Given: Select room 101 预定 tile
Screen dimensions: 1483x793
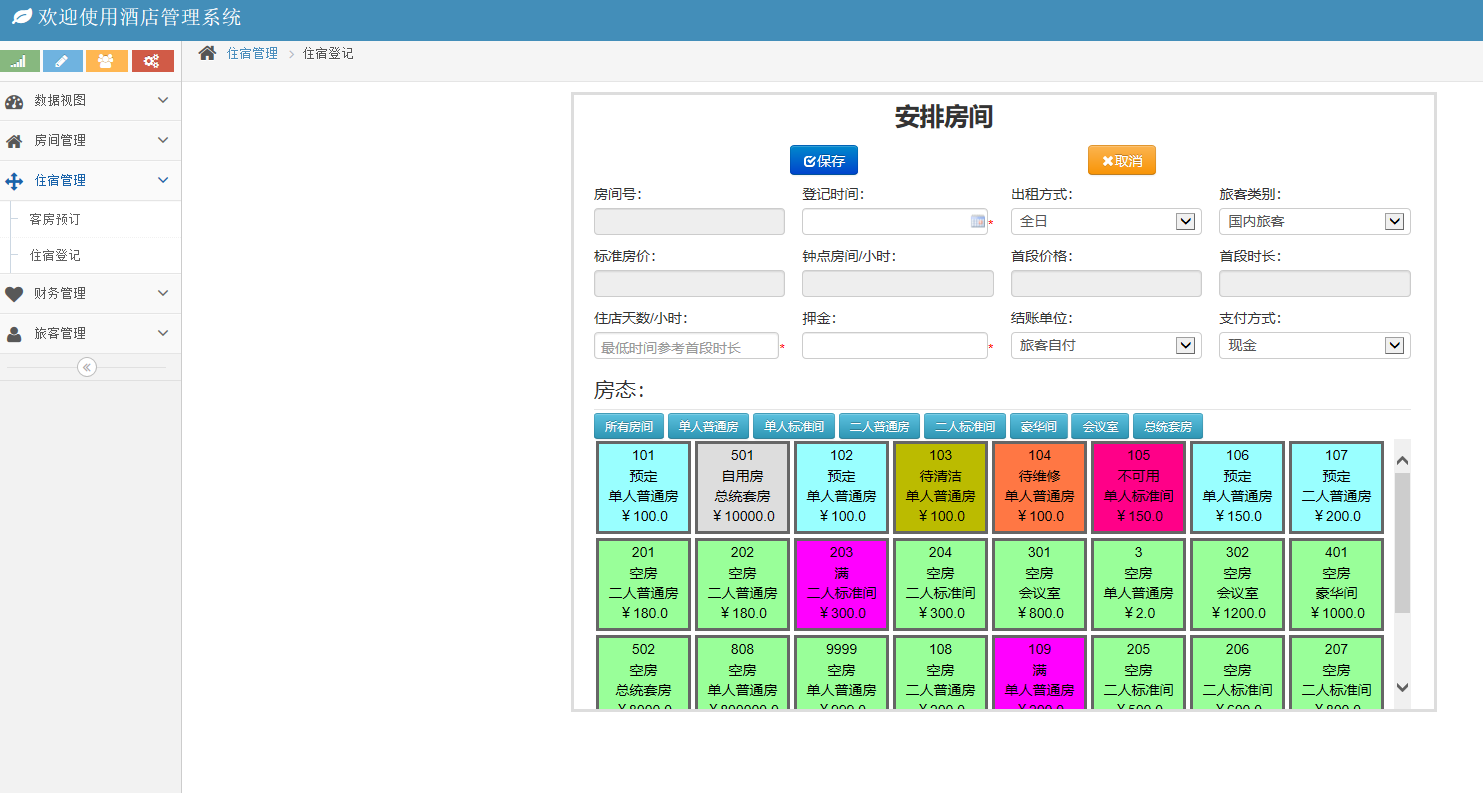Looking at the screenshot, I should pos(643,487).
